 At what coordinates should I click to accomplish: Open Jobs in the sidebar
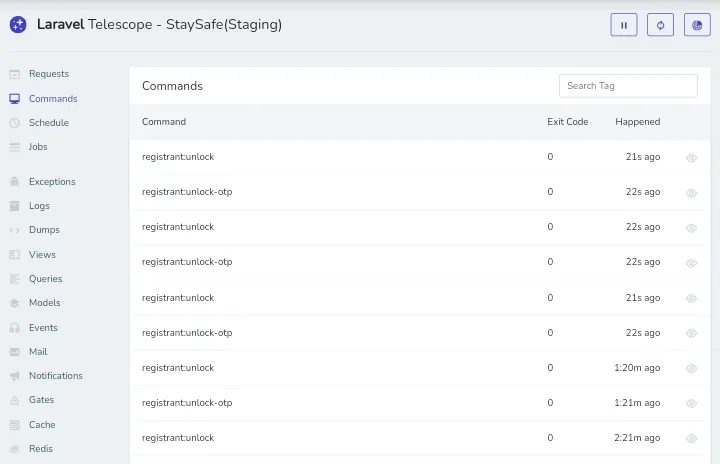point(38,147)
